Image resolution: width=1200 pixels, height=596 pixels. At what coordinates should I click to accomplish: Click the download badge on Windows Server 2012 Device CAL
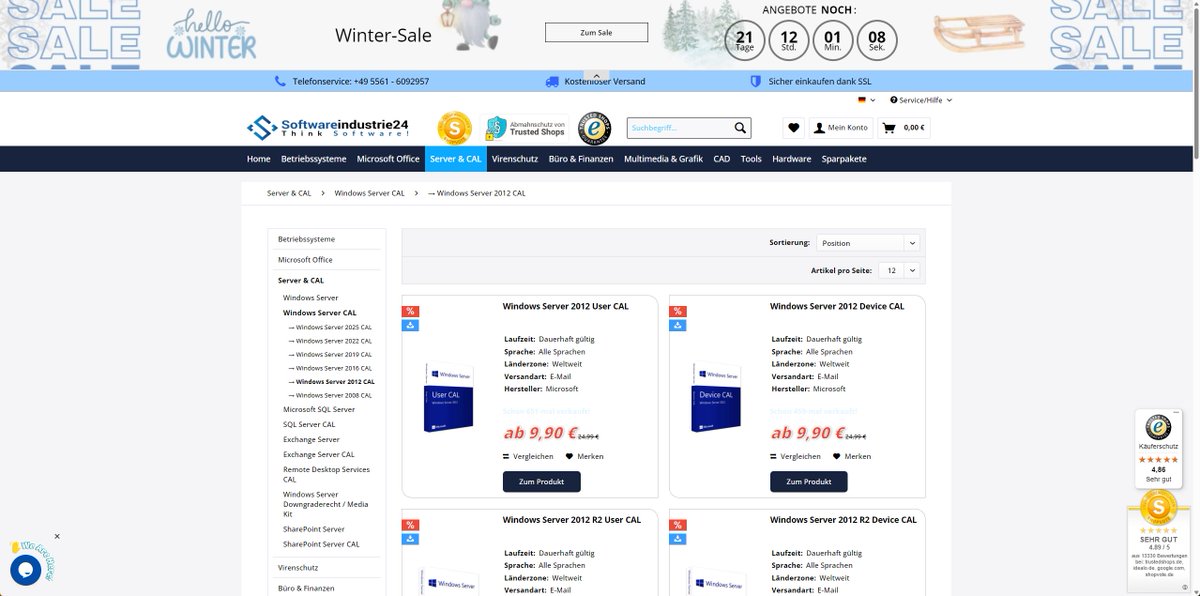click(x=678, y=325)
